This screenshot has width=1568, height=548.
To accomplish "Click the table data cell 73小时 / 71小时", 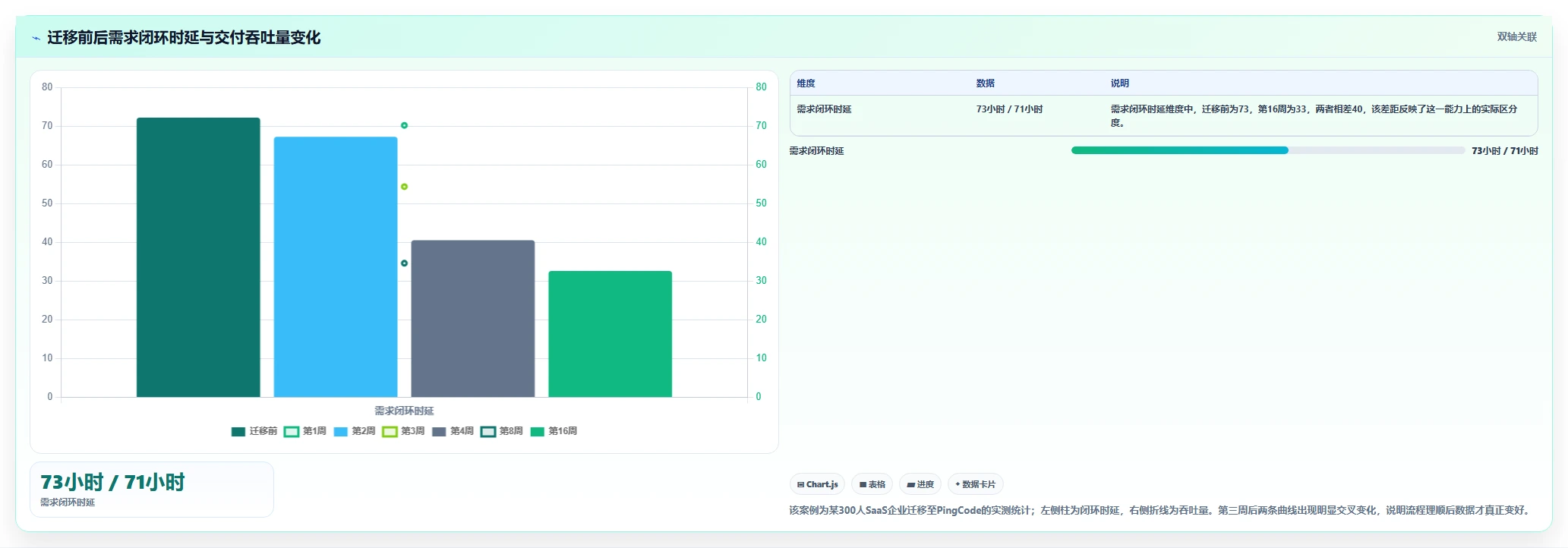I will [x=1009, y=109].
